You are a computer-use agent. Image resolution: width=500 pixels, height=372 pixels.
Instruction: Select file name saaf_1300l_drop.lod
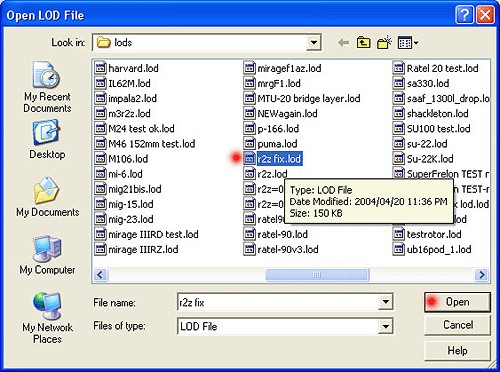click(x=448, y=98)
